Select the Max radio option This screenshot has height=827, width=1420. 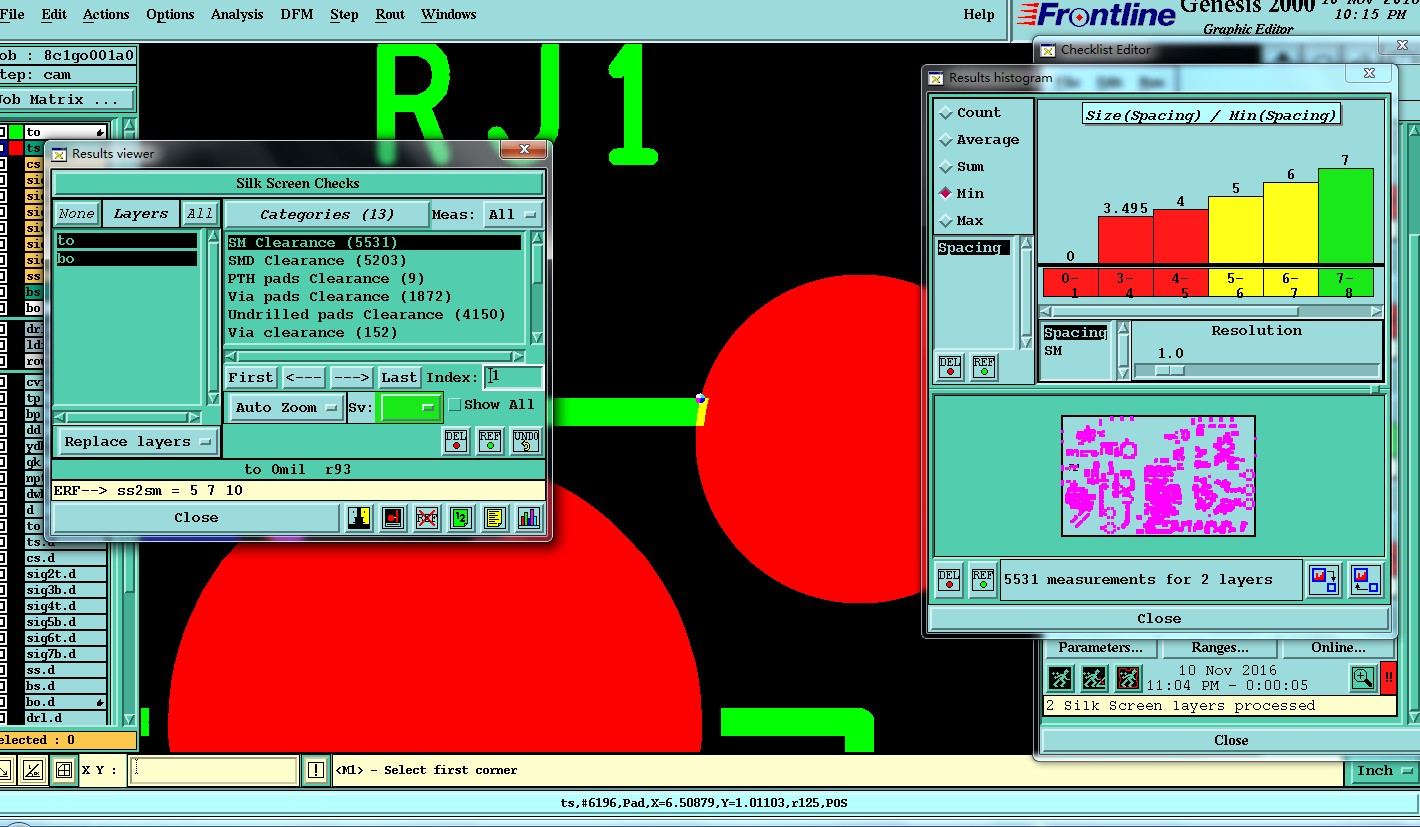tap(945, 220)
